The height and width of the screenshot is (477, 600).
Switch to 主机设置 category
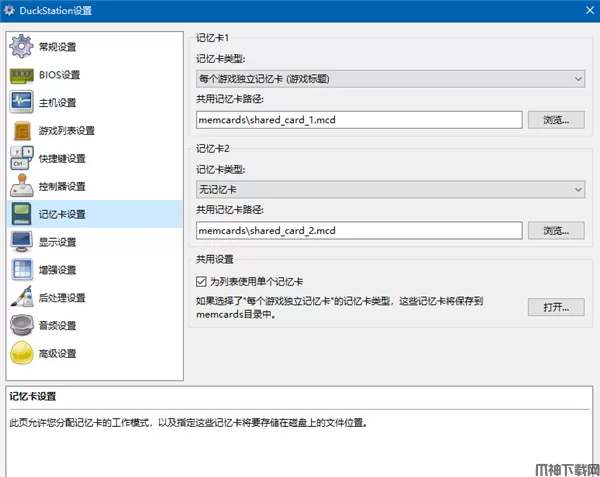(57, 103)
